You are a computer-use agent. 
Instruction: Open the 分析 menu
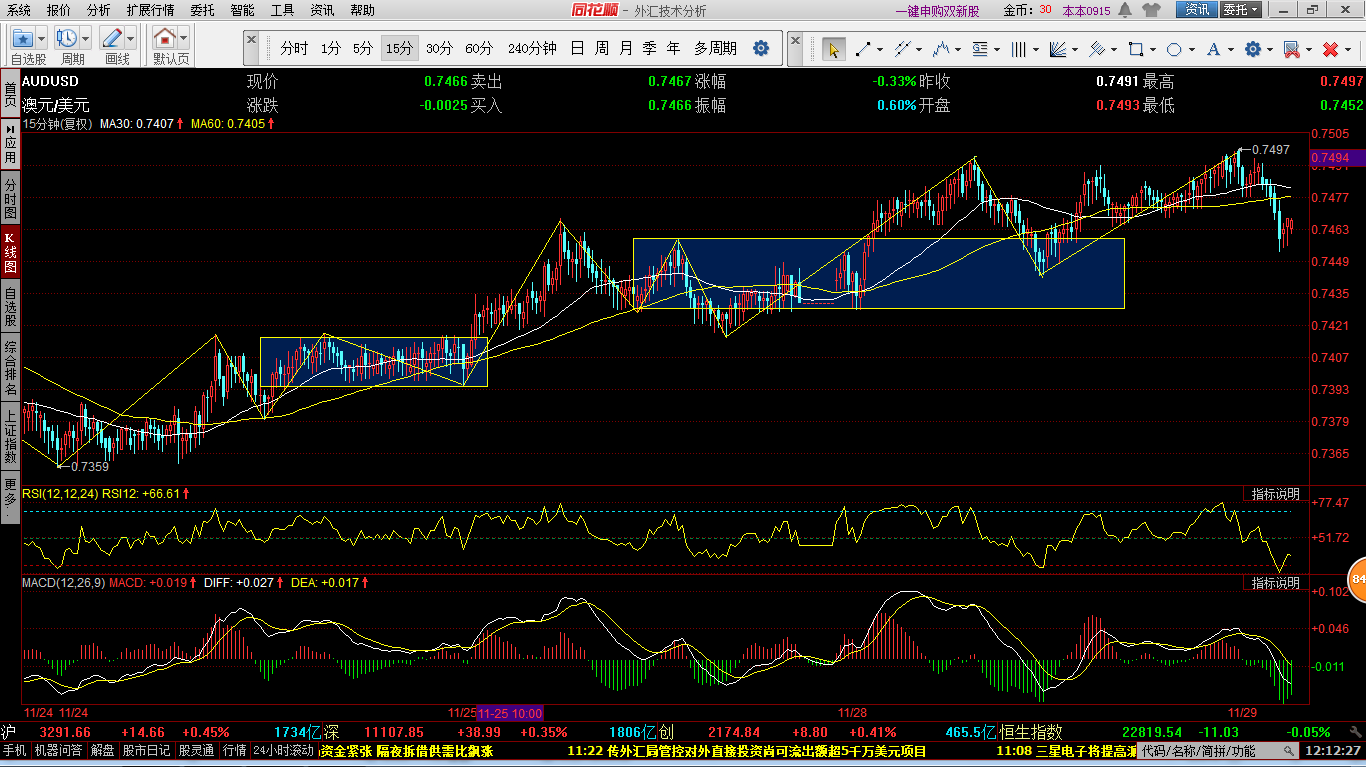pos(99,10)
